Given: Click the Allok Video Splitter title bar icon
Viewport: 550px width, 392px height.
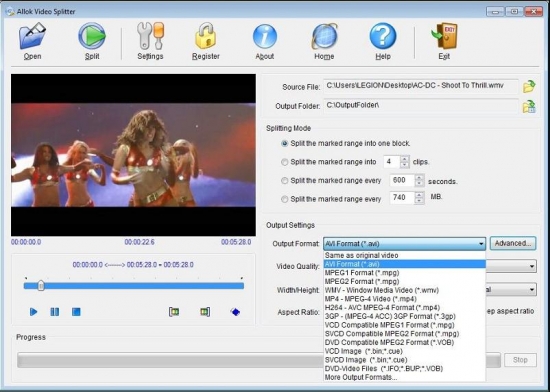Looking at the screenshot, I should pyautogui.click(x=10, y=11).
